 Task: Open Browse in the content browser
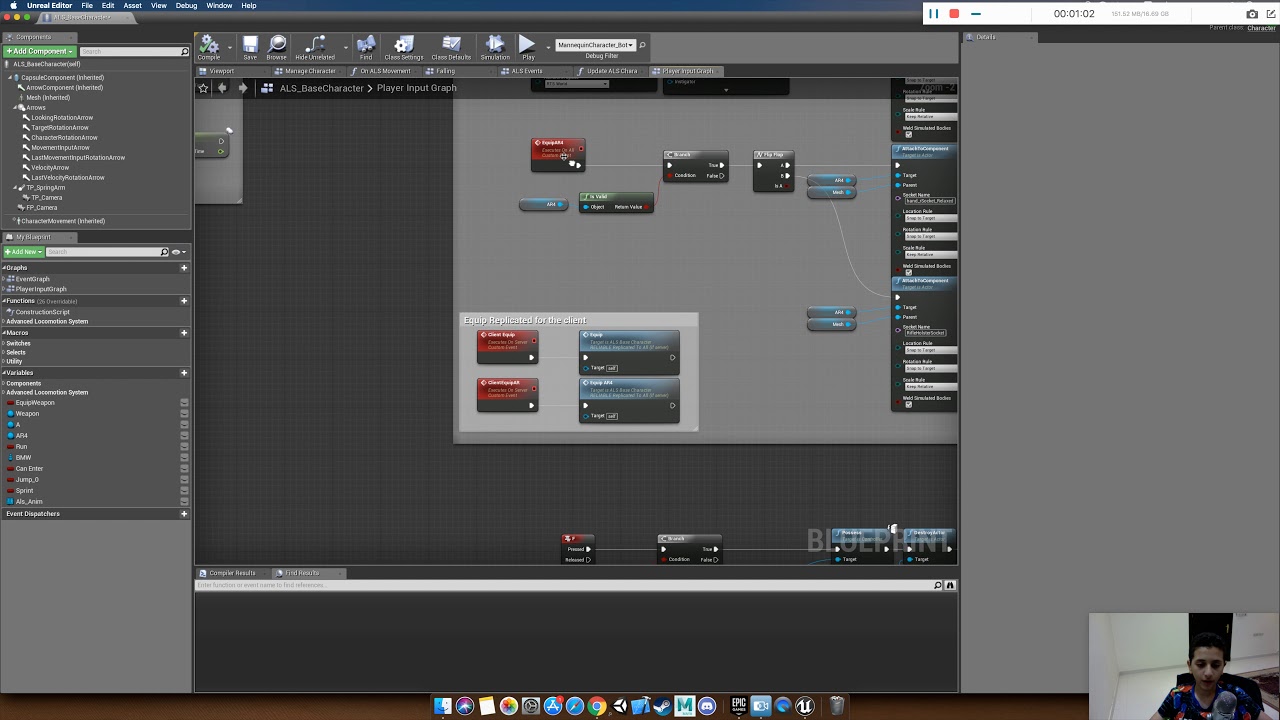point(277,47)
